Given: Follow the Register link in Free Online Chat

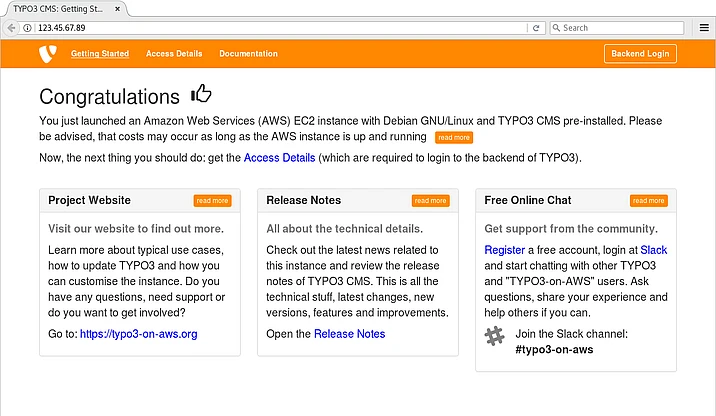Looking at the screenshot, I should tap(504, 249).
